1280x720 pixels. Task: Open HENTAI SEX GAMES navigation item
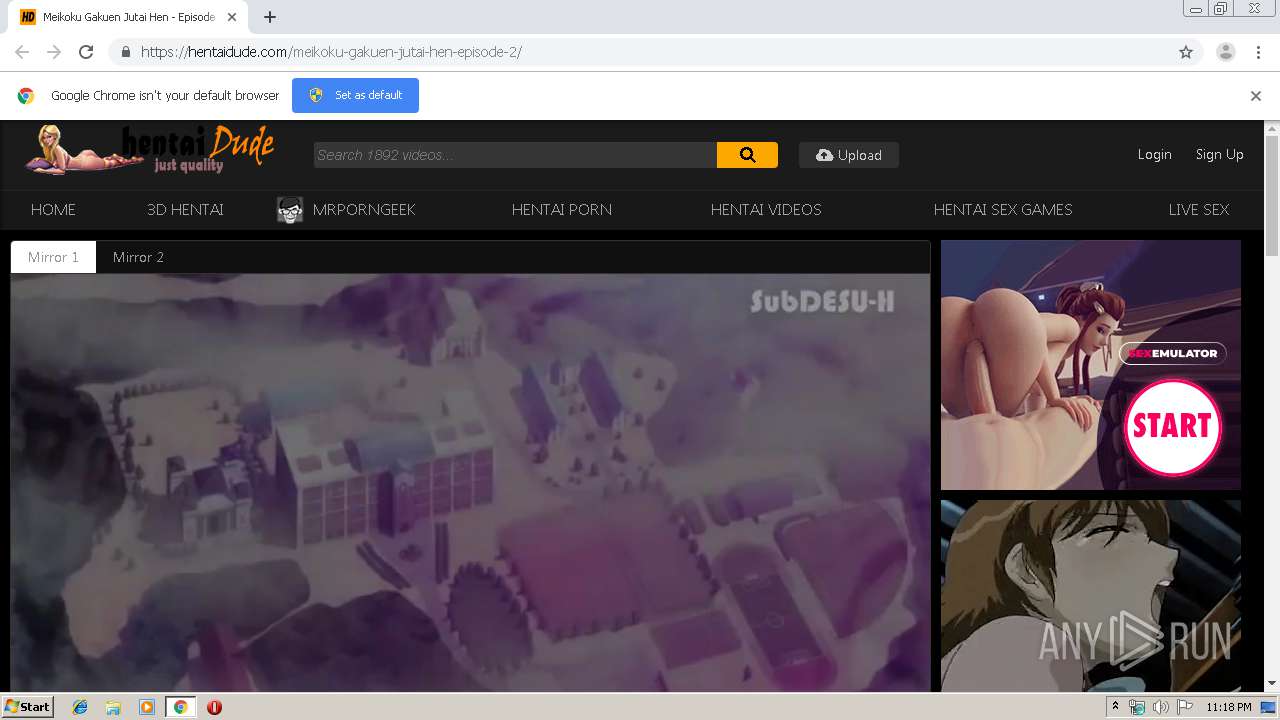[x=1003, y=210]
